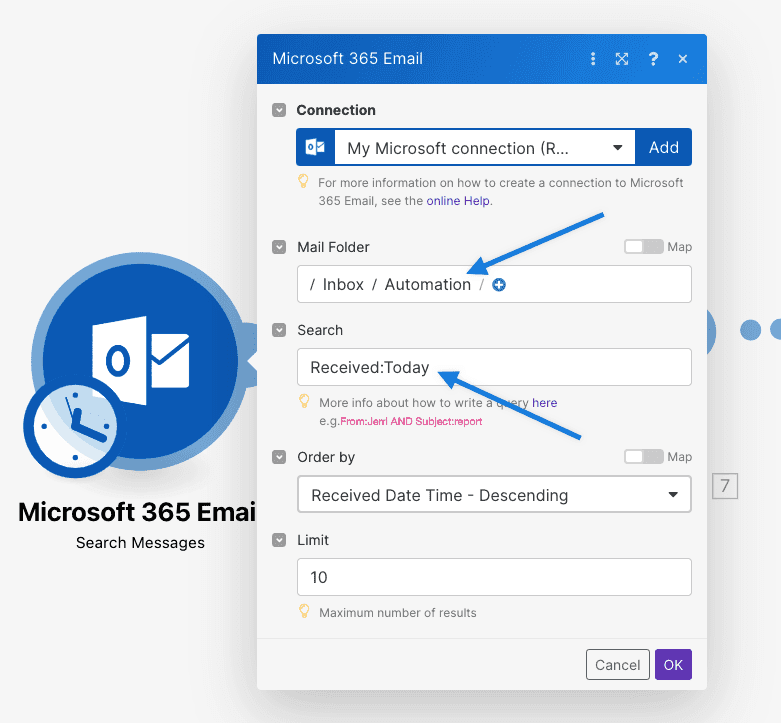Image resolution: width=781 pixels, height=723 pixels.
Task: Click the lightbulb hint icon under Connection
Action: [x=303, y=181]
